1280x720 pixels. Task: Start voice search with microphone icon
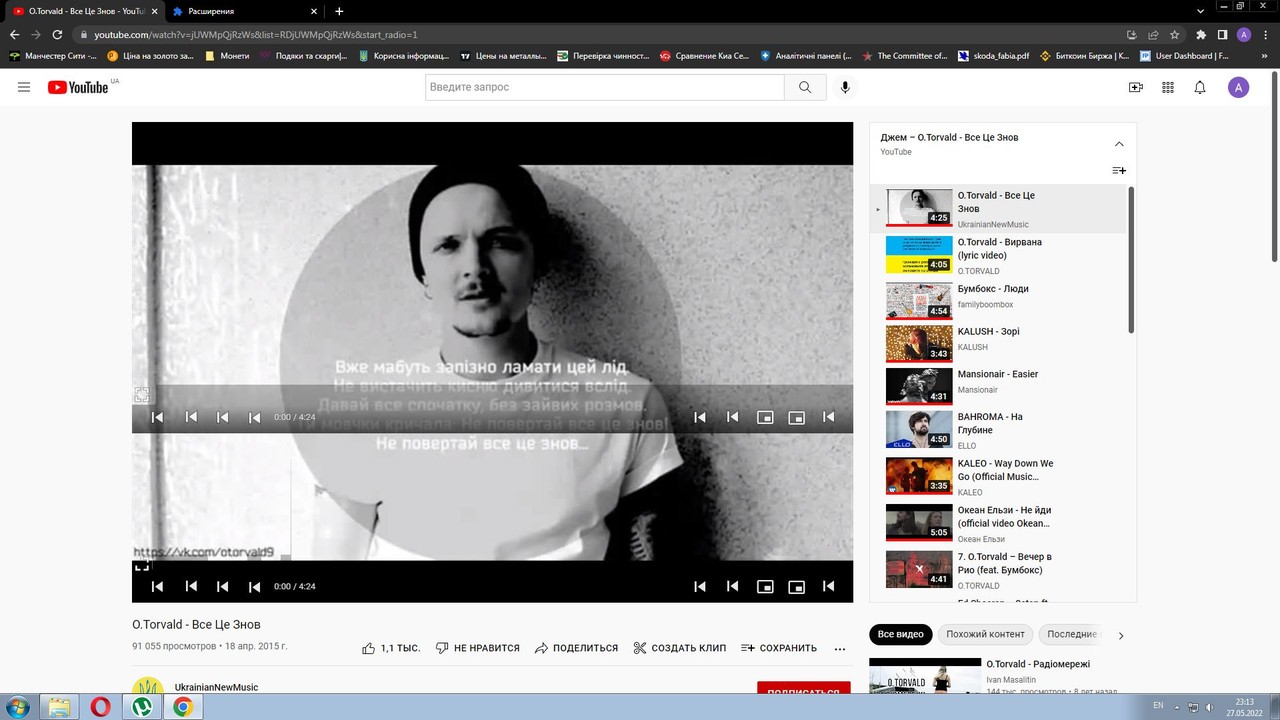[845, 87]
